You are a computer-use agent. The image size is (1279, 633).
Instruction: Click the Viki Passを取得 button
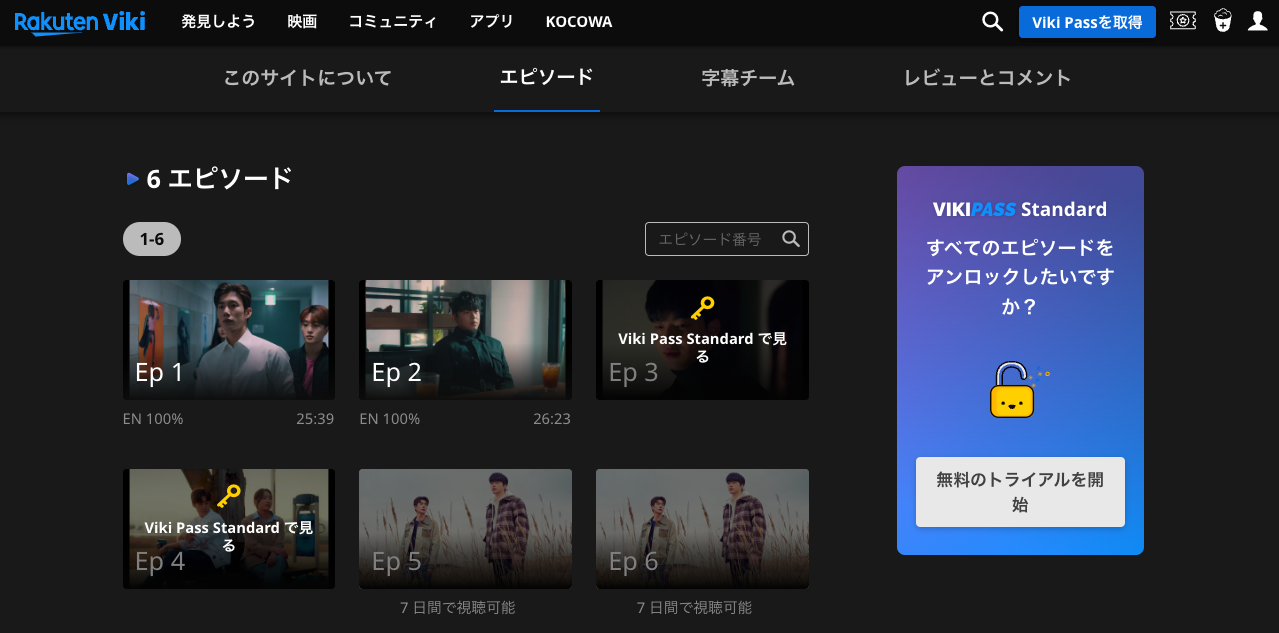click(x=1087, y=22)
